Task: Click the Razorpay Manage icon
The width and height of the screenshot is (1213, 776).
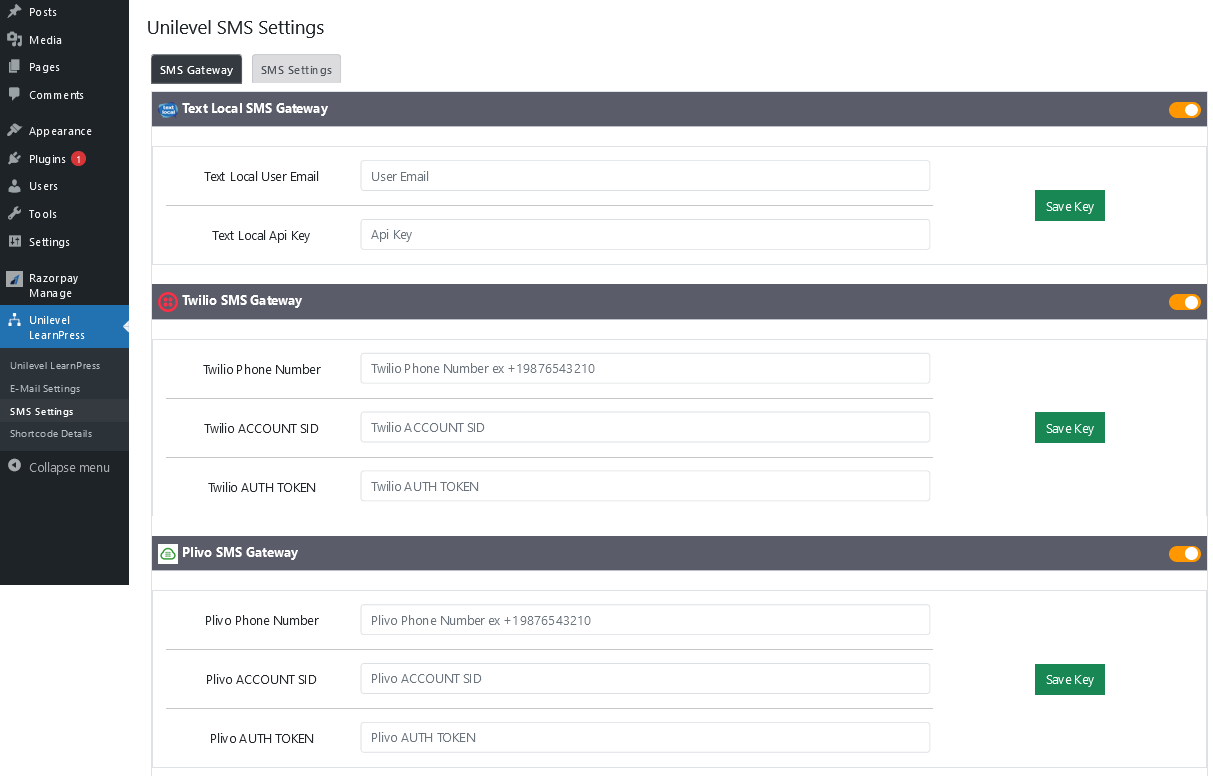Action: (14, 279)
